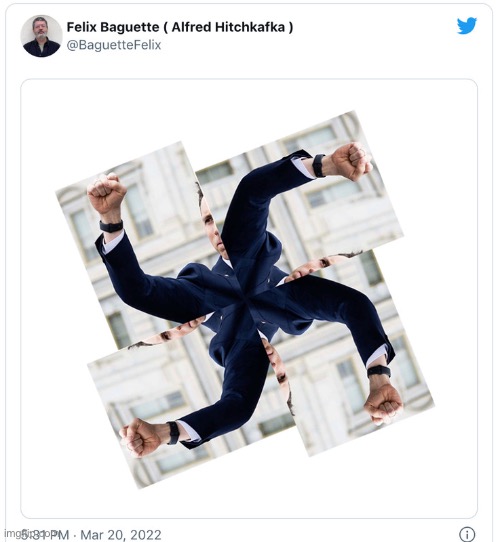Click the tweet's posted time text
Image resolution: width=500 pixels, height=542 pixels.
click(46, 535)
